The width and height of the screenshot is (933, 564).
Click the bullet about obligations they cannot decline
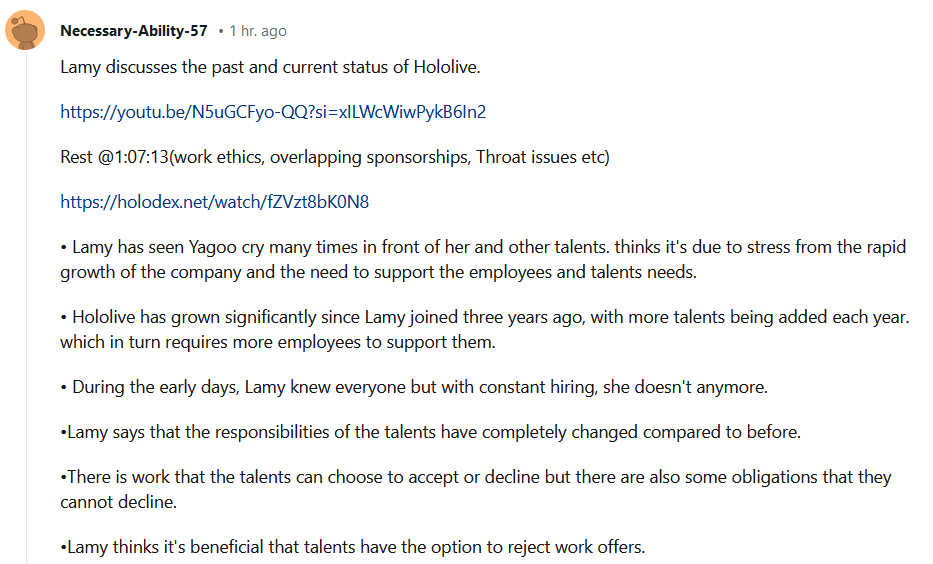click(476, 489)
